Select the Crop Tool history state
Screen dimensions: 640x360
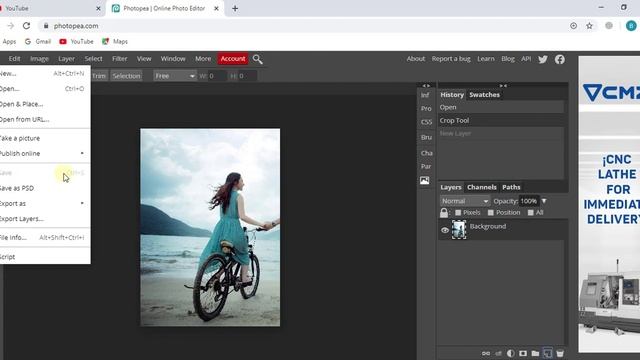point(501,120)
